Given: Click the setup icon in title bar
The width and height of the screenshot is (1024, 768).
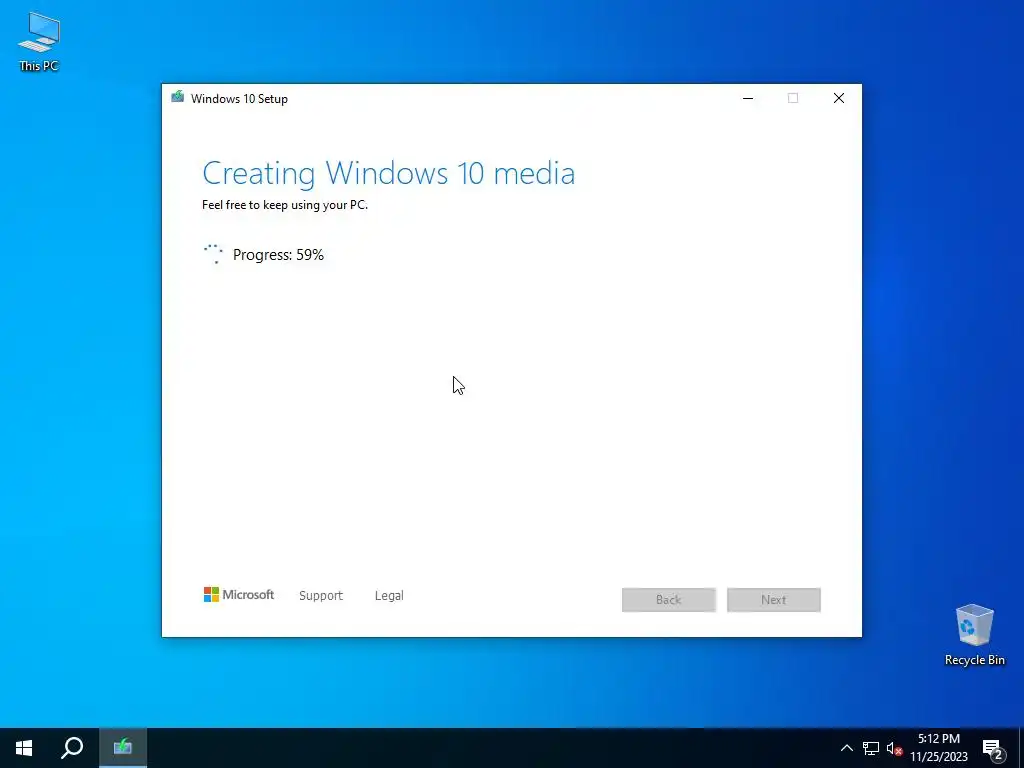Looking at the screenshot, I should pos(178,97).
